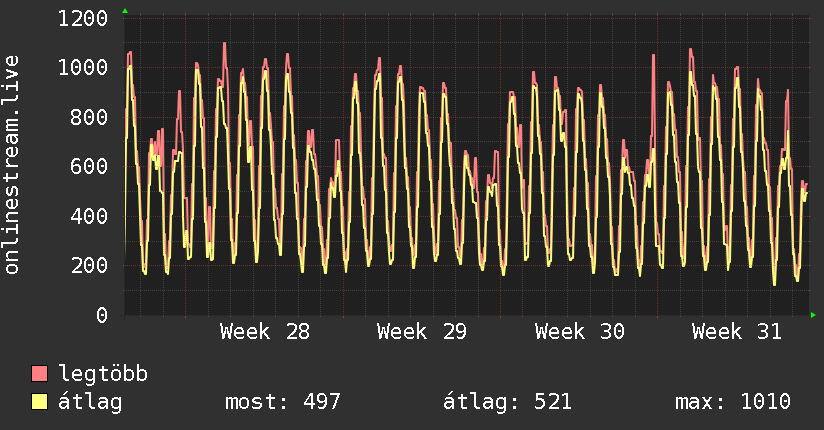Click the Week 31 axis label
The width and height of the screenshot is (824, 430).
[x=737, y=332]
